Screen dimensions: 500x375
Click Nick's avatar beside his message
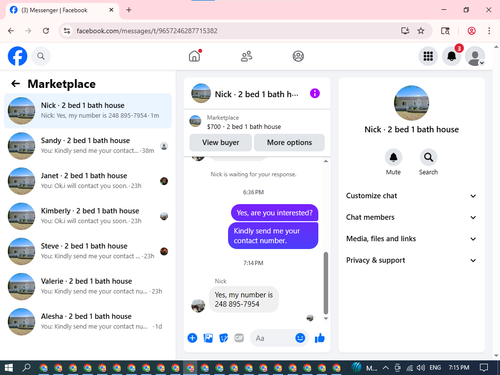[x=198, y=306]
